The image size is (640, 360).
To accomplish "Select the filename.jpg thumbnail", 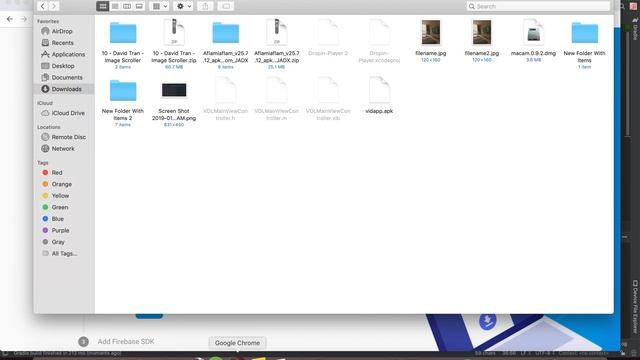I will pos(431,33).
